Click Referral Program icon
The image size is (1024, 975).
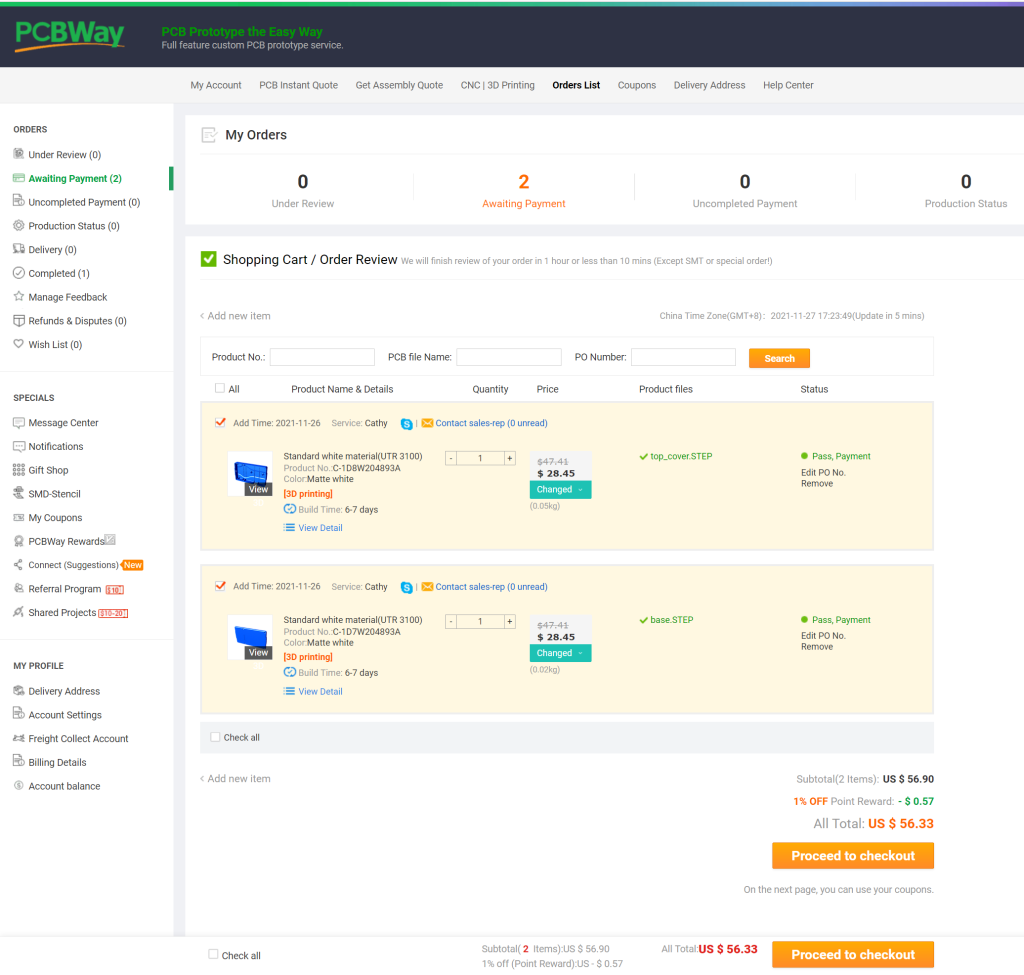click(x=19, y=588)
